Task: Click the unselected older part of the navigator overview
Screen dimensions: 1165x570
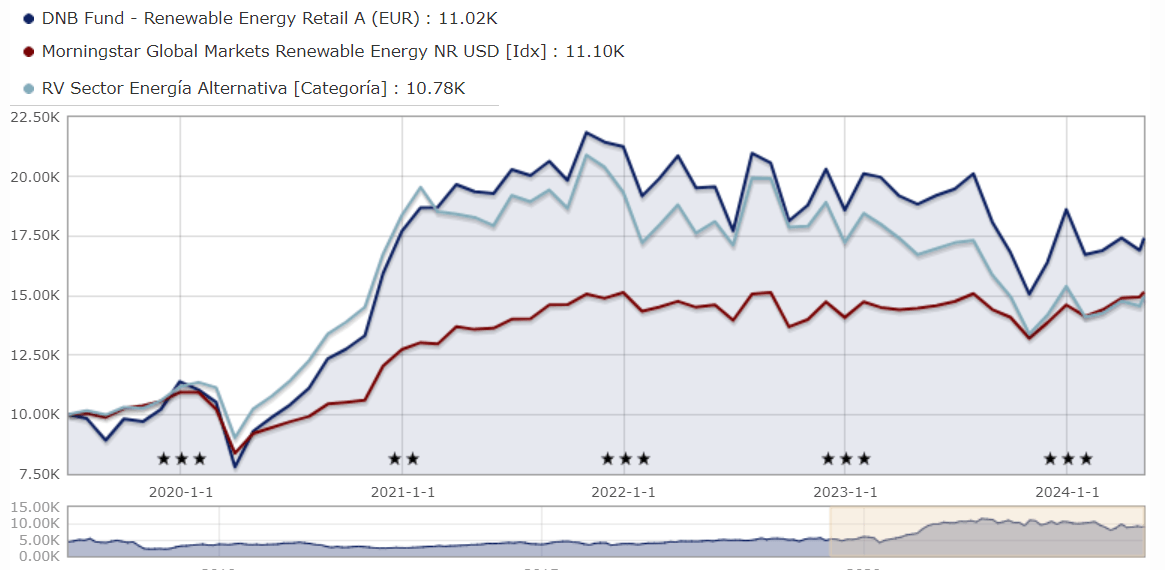Action: point(448,531)
